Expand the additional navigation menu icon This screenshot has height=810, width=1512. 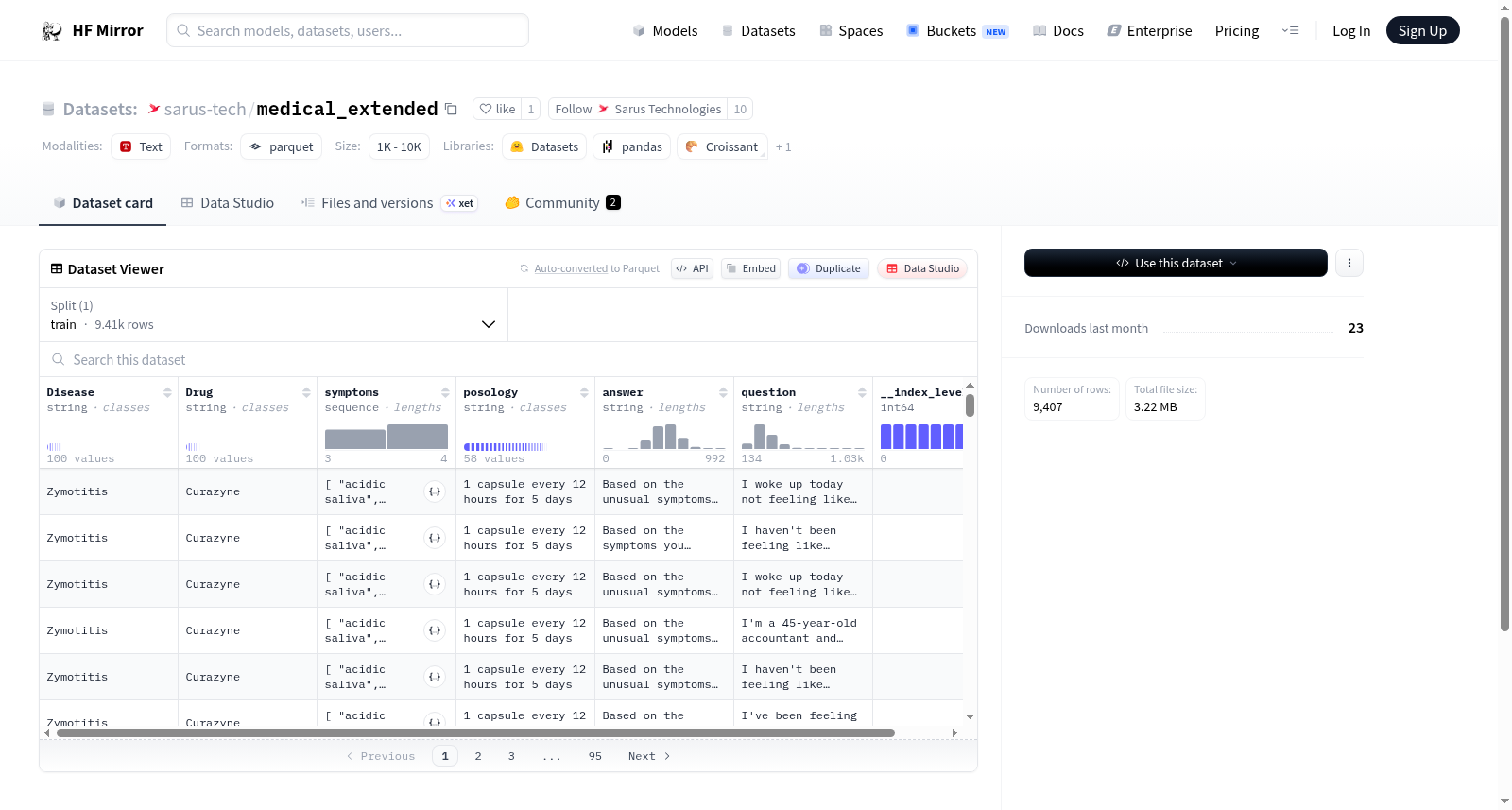1290,30
